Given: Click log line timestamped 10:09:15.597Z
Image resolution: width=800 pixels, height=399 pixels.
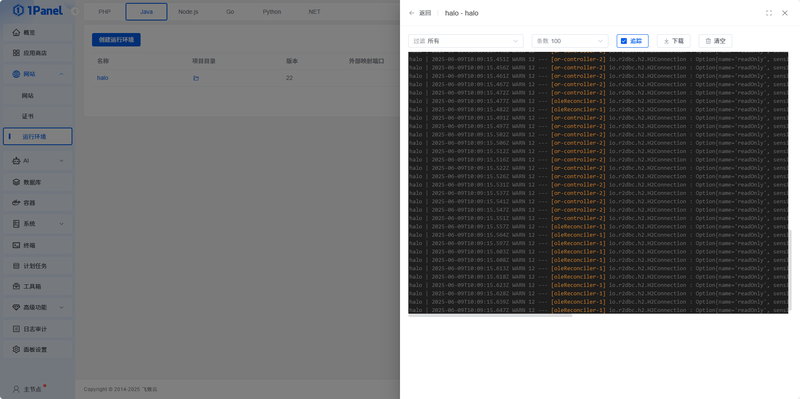Looking at the screenshot, I should click(598, 243).
